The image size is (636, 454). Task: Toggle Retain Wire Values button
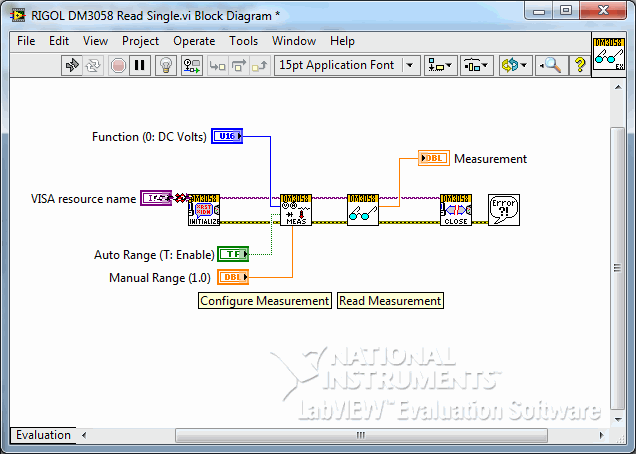[191, 65]
